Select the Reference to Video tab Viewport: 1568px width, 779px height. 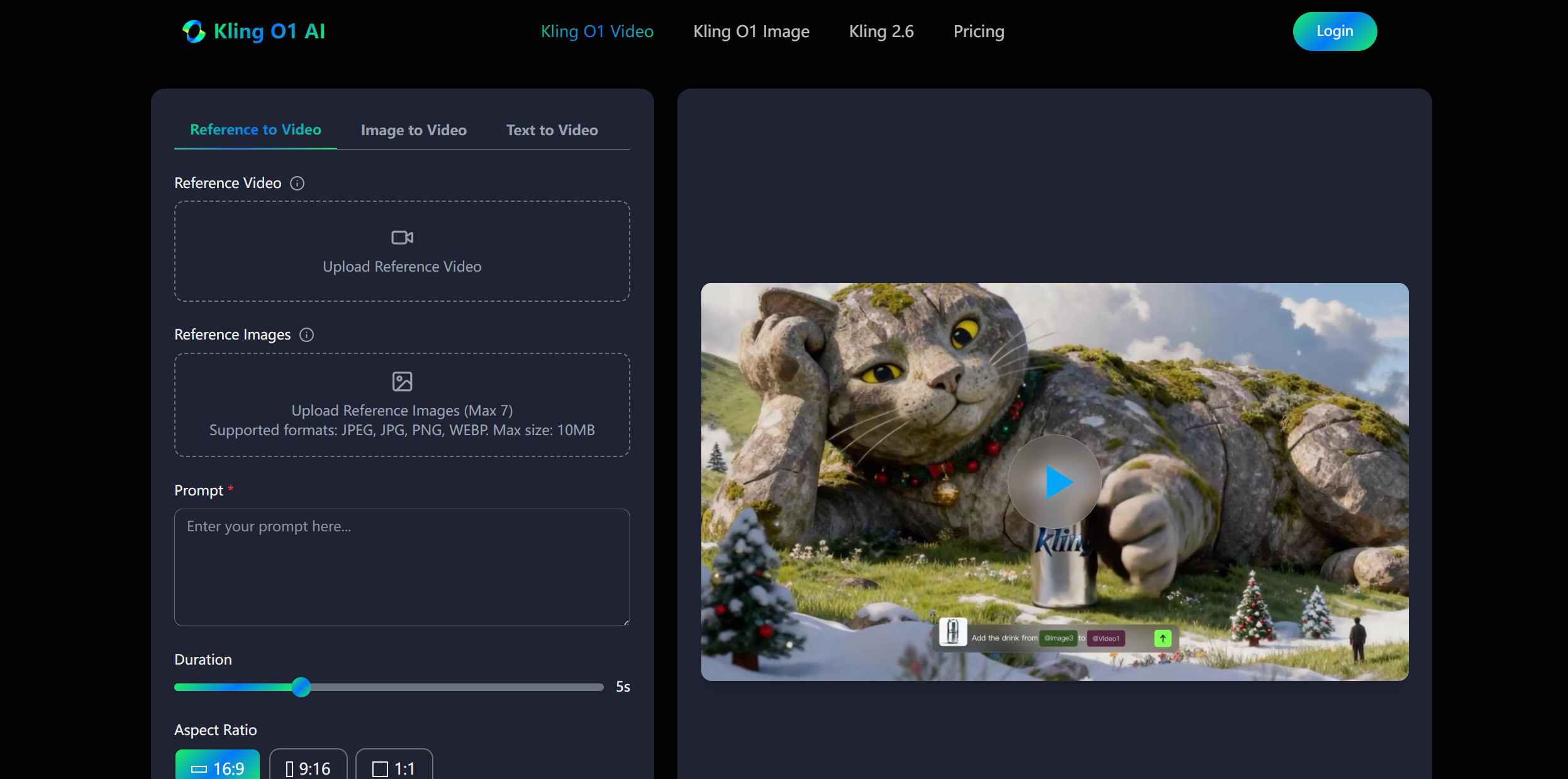point(255,130)
